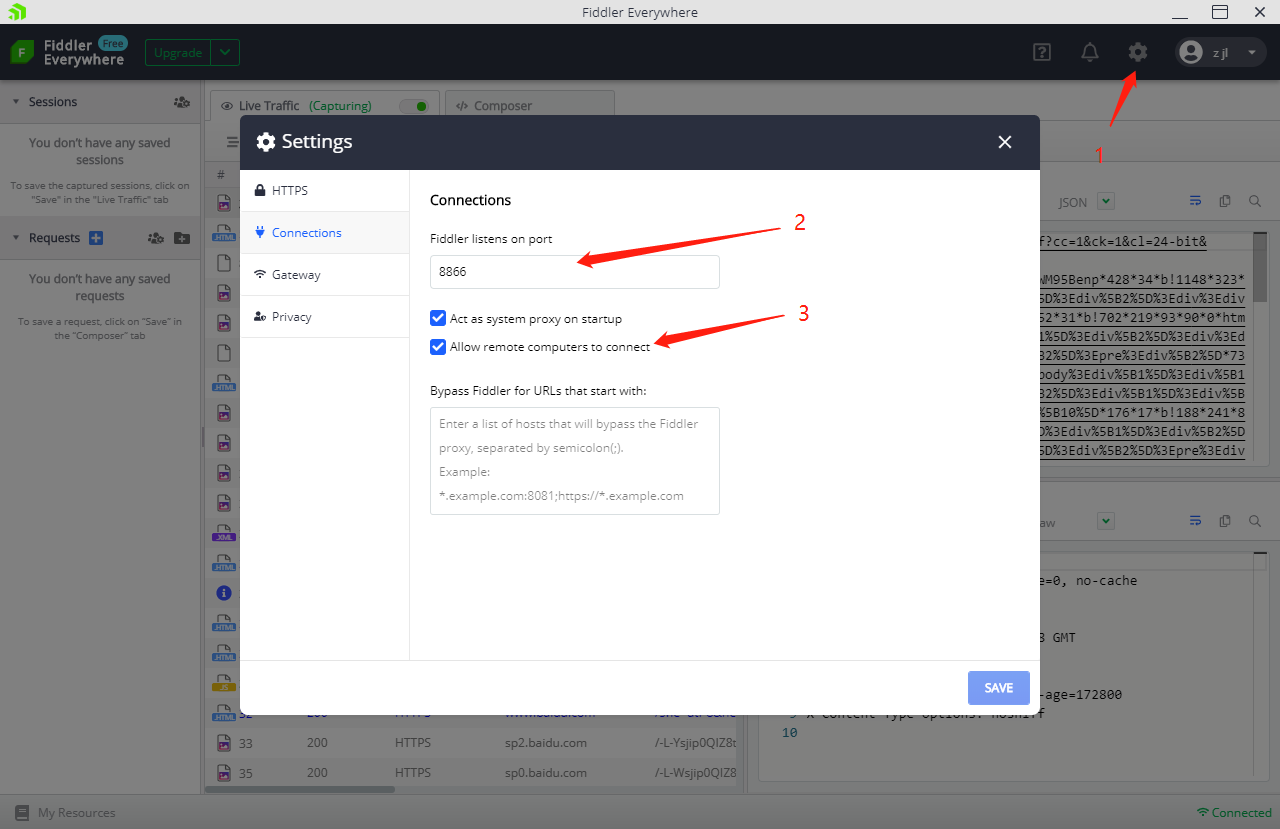The width and height of the screenshot is (1280, 829).
Task: Open the notifications bell
Action: pyautogui.click(x=1090, y=52)
